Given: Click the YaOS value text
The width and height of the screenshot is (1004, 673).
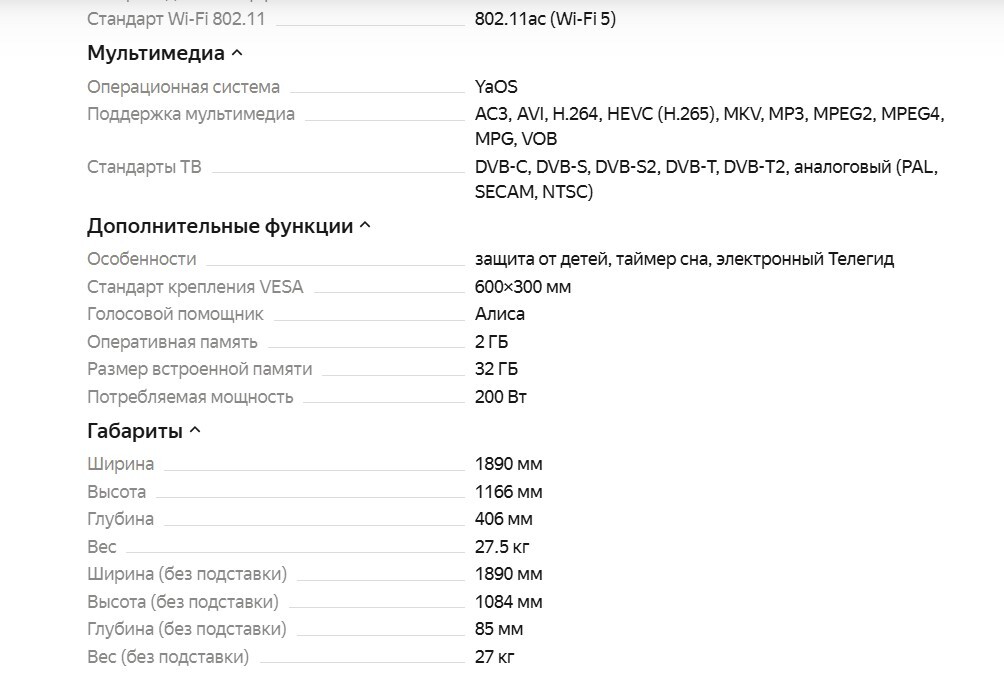Looking at the screenshot, I should point(496,87).
